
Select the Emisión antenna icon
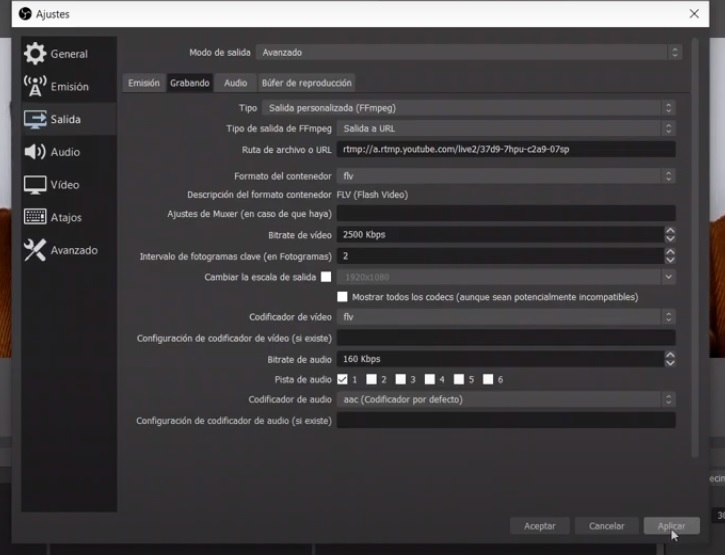(x=35, y=87)
